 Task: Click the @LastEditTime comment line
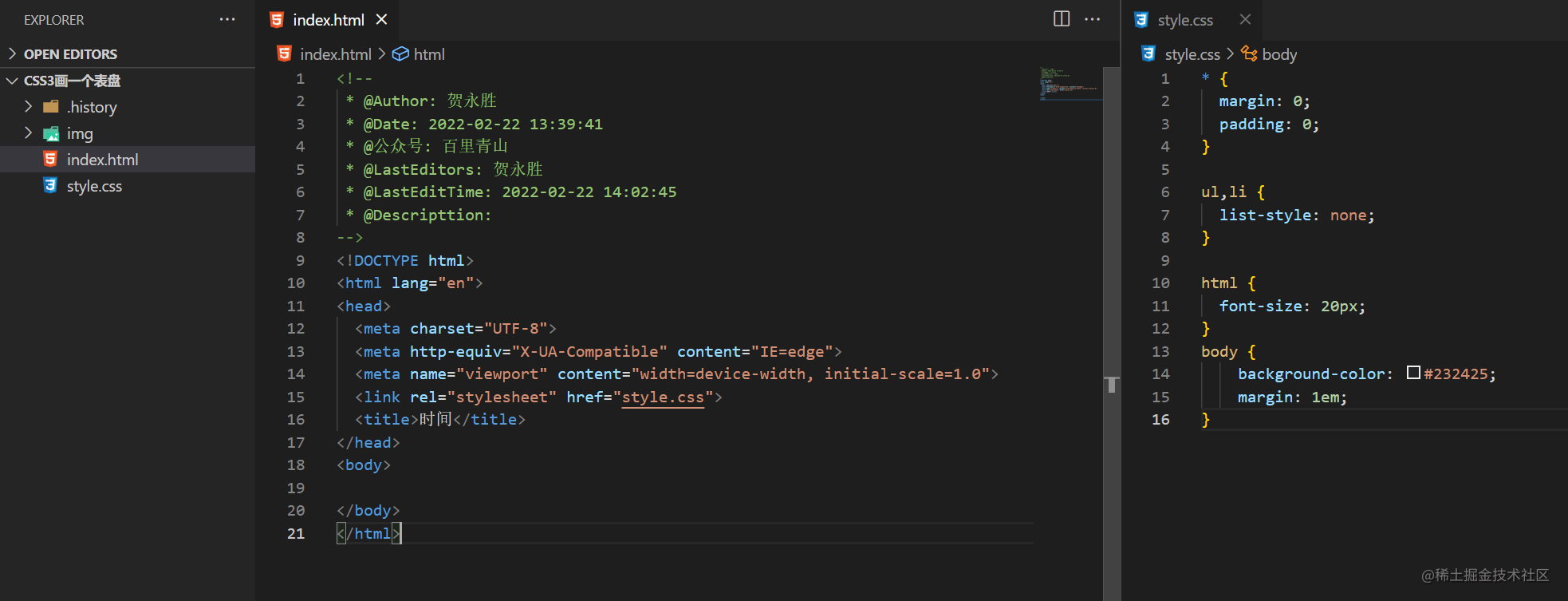[510, 192]
